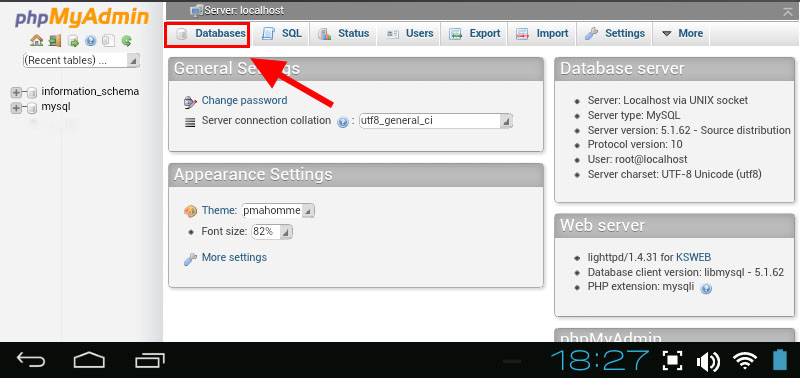This screenshot has width=800, height=378.
Task: Open the Users tab
Action: (x=410, y=34)
